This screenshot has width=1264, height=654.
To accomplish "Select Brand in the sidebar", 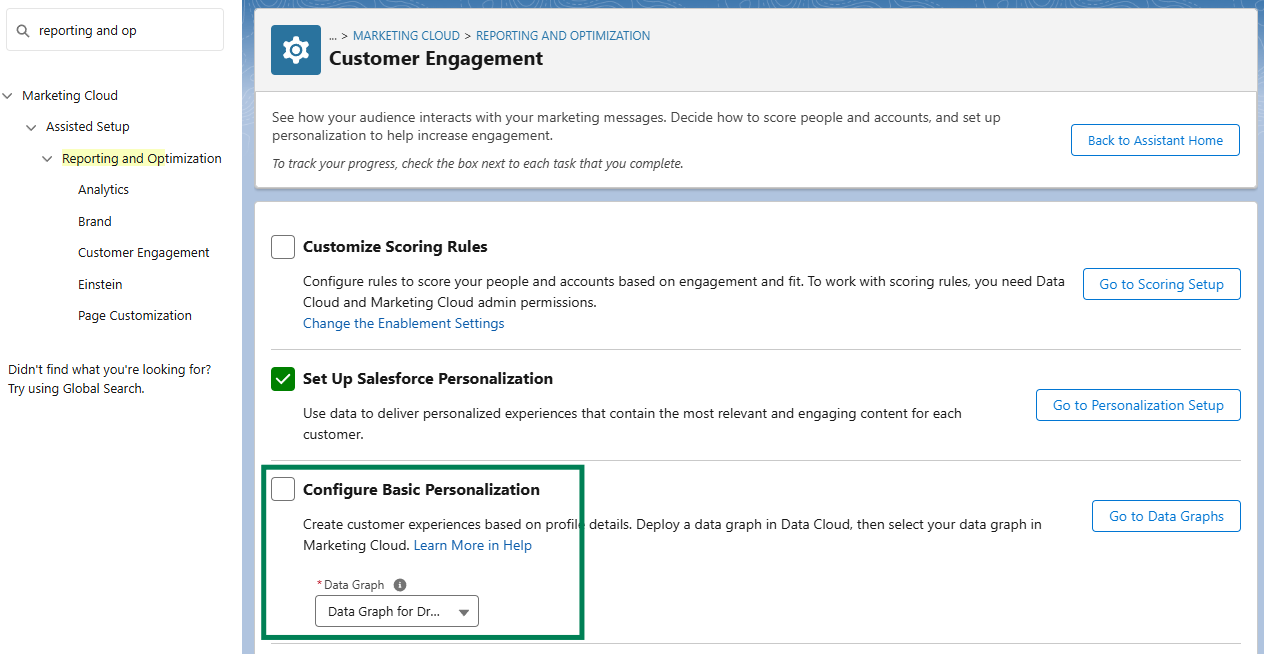I will [95, 222].
